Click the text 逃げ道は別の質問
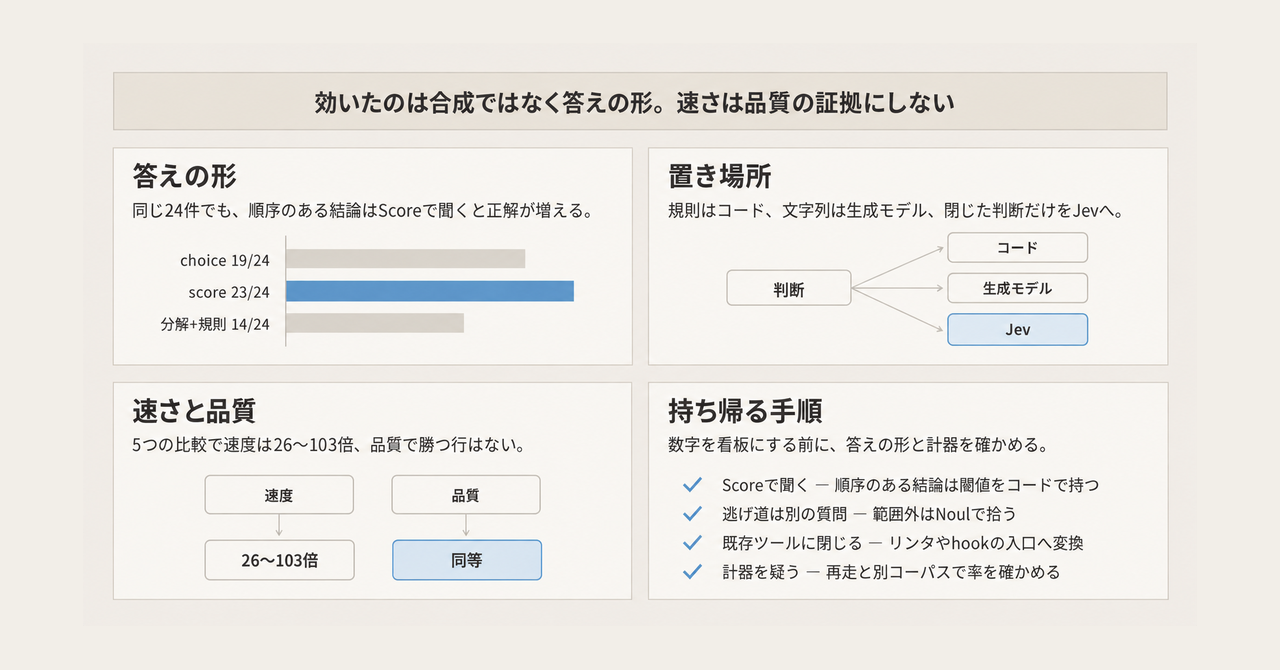This screenshot has width=1280, height=670. point(783,514)
